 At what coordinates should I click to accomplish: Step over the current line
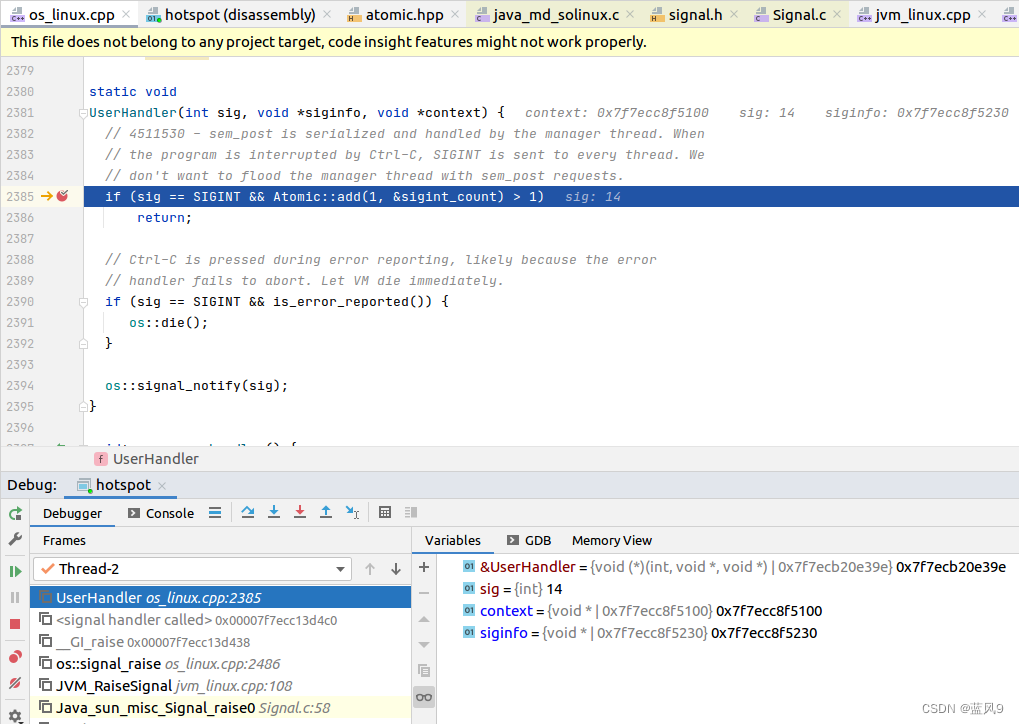point(248,512)
